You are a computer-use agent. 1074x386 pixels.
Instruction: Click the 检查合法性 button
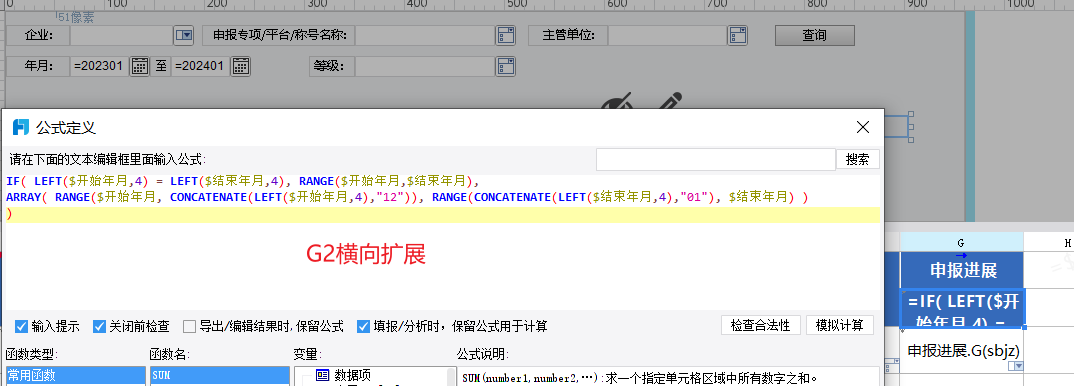pos(761,325)
